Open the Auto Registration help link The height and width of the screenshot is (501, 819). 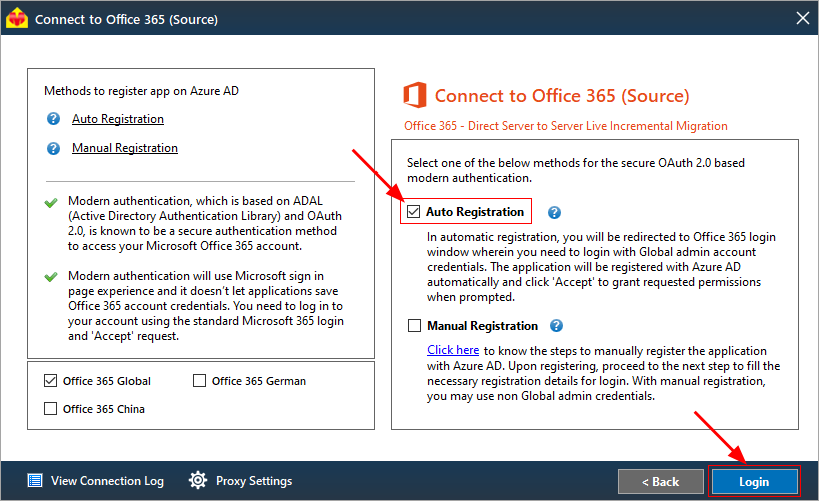pos(118,119)
